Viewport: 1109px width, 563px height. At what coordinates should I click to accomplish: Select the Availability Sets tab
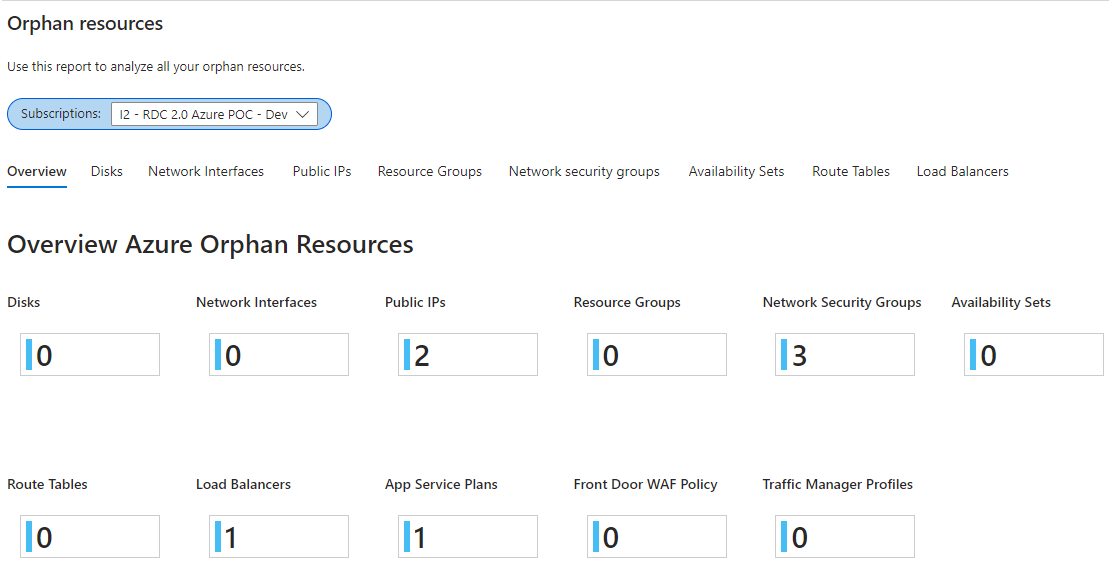click(736, 171)
